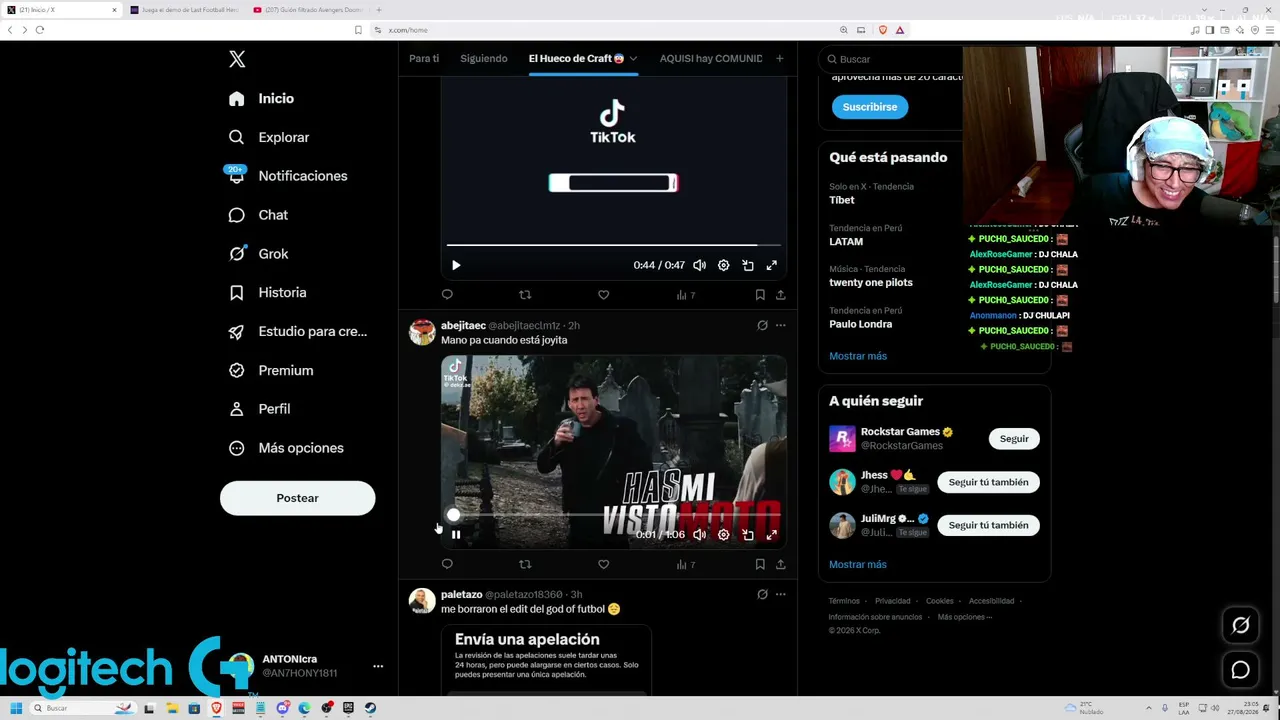Image resolution: width=1280 pixels, height=720 pixels.
Task: Expand Más opciones in the footer links
Action: (x=965, y=617)
